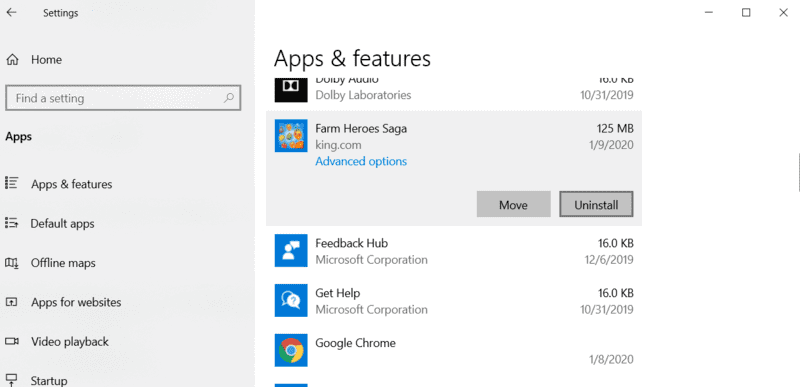Open the Apps & features section
800x387 pixels.
click(71, 184)
